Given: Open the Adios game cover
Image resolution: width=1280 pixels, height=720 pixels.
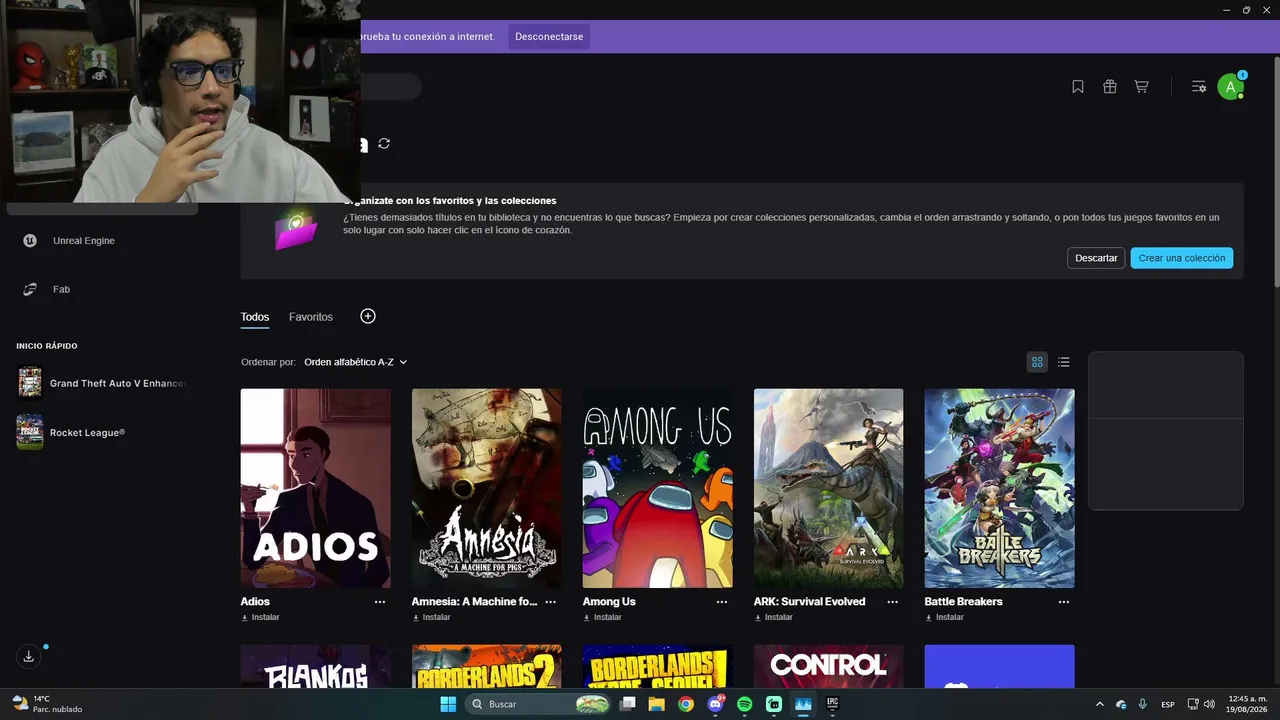Looking at the screenshot, I should pyautogui.click(x=316, y=488).
